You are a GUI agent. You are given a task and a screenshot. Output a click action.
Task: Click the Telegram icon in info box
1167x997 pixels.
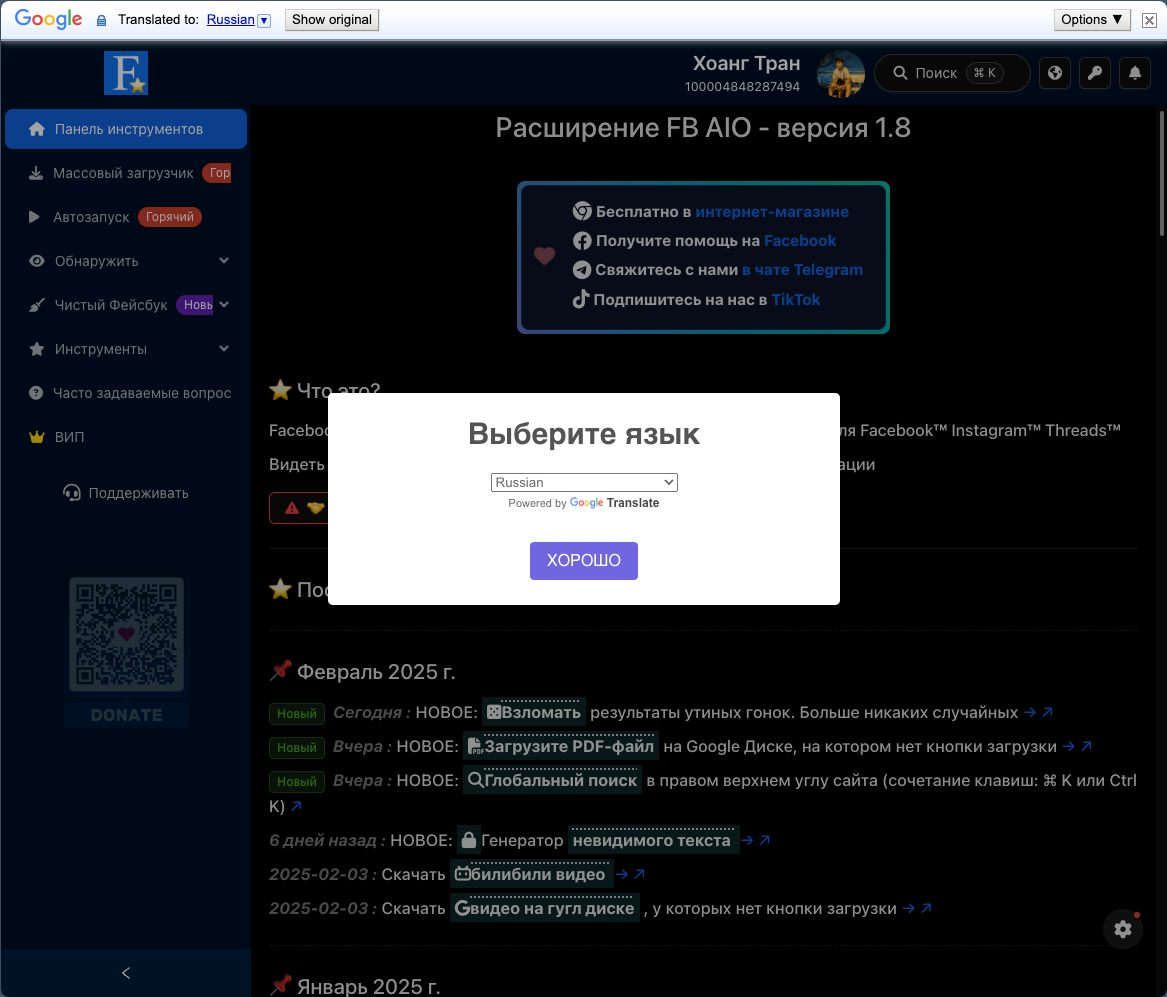[582, 270]
